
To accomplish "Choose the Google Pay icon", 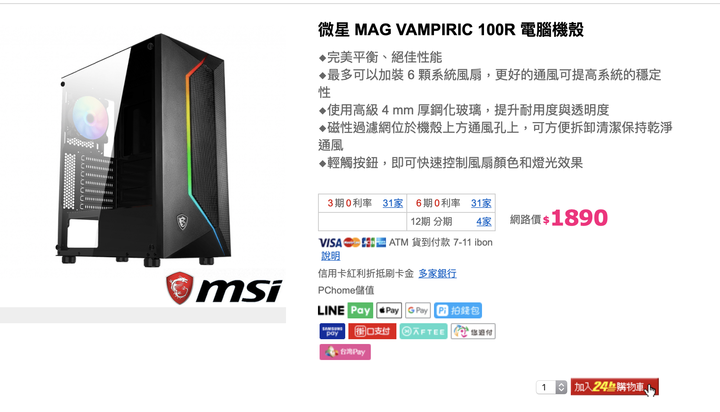I will tap(418, 310).
